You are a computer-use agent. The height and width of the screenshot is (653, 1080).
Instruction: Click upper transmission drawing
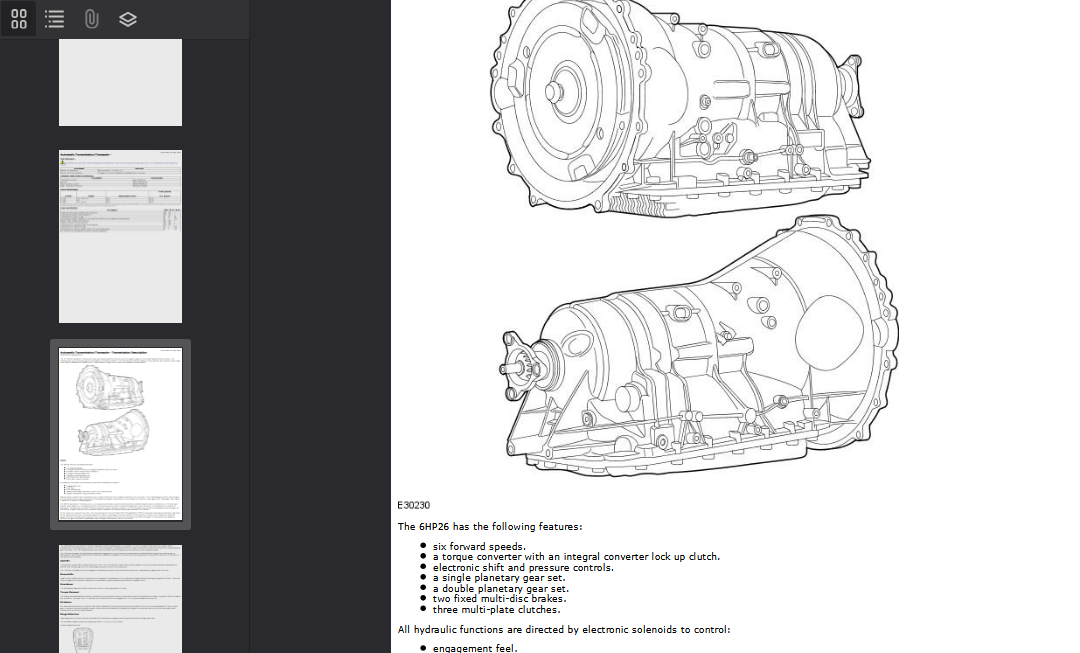(680, 107)
